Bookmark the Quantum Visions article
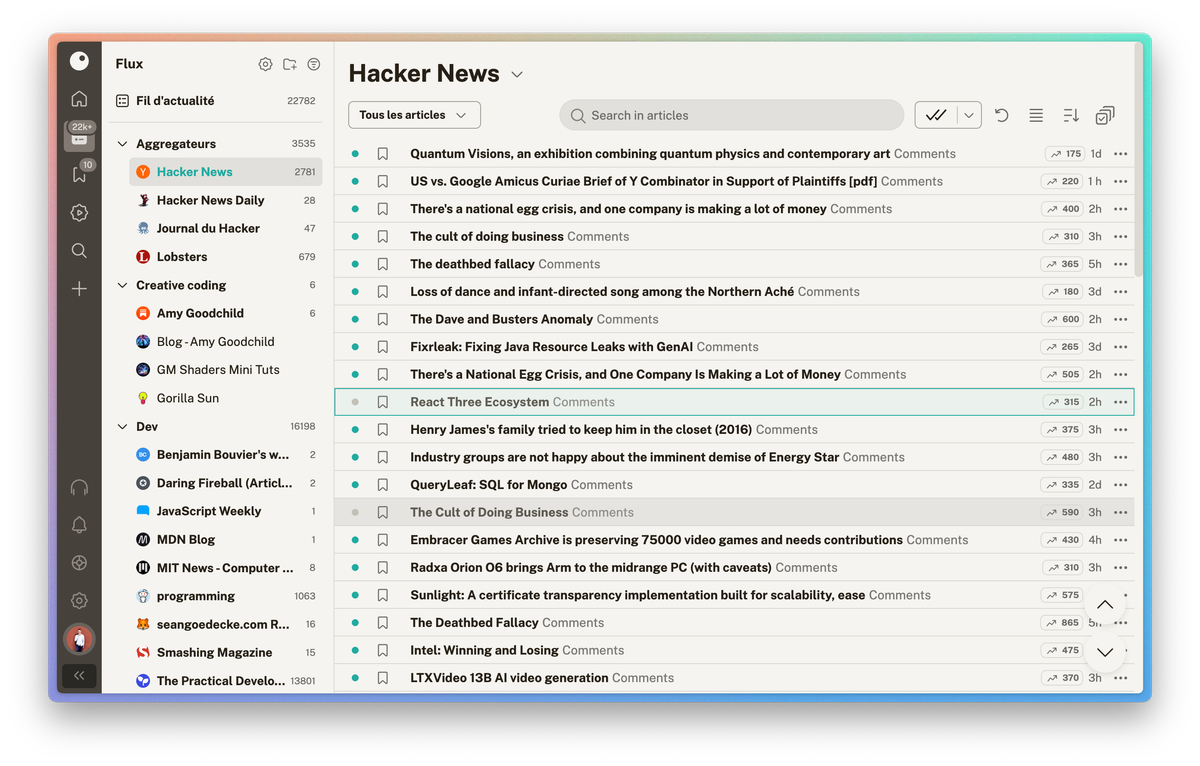The image size is (1200, 766). click(382, 154)
